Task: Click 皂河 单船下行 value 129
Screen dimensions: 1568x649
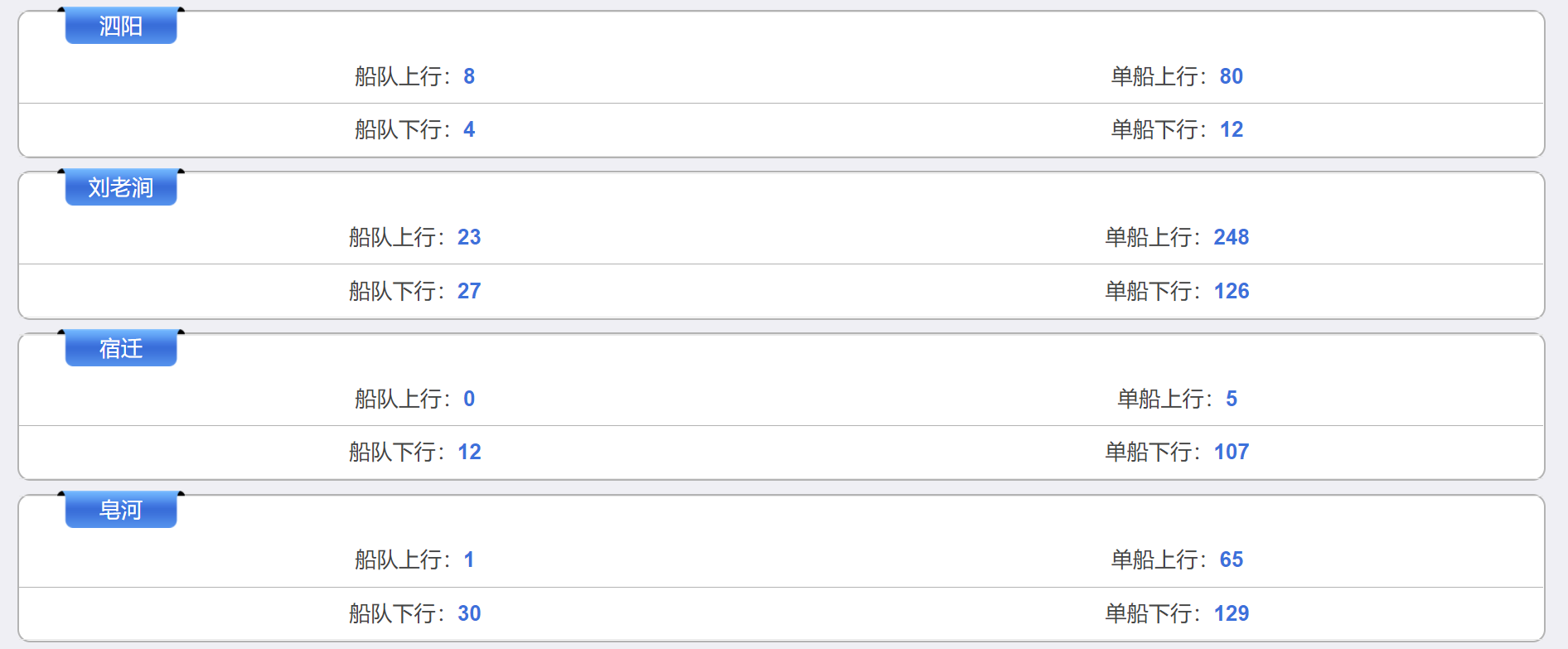Action: (x=1232, y=613)
